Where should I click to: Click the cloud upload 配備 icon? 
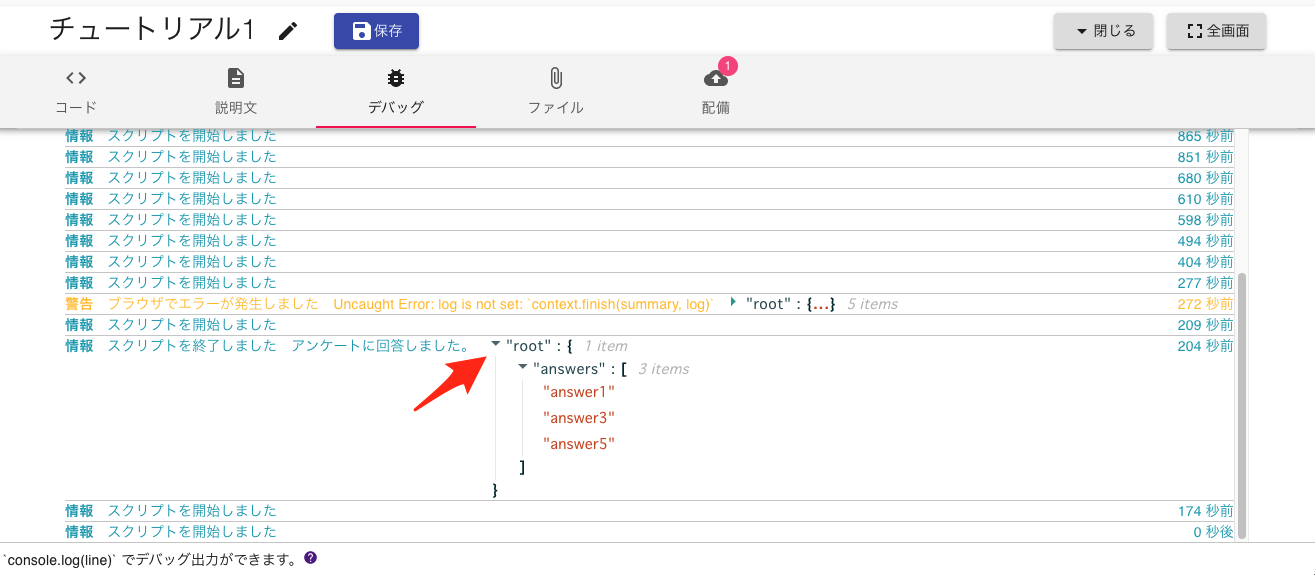tap(716, 79)
